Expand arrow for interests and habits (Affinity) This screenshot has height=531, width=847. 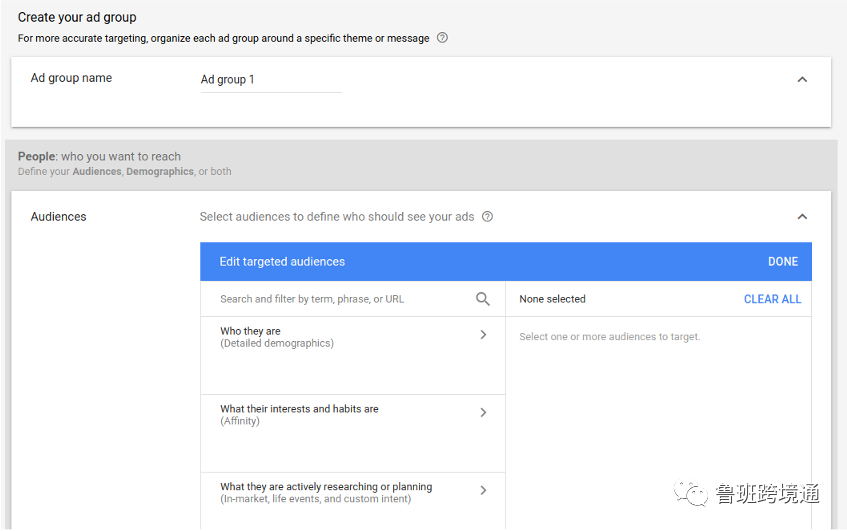point(483,413)
